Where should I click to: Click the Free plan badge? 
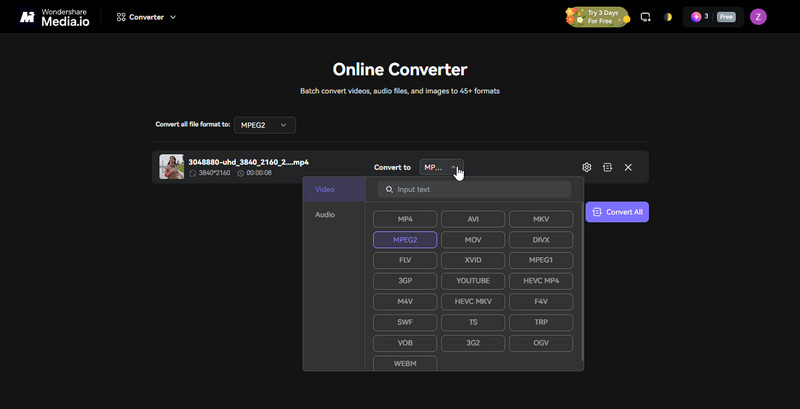[x=727, y=17]
